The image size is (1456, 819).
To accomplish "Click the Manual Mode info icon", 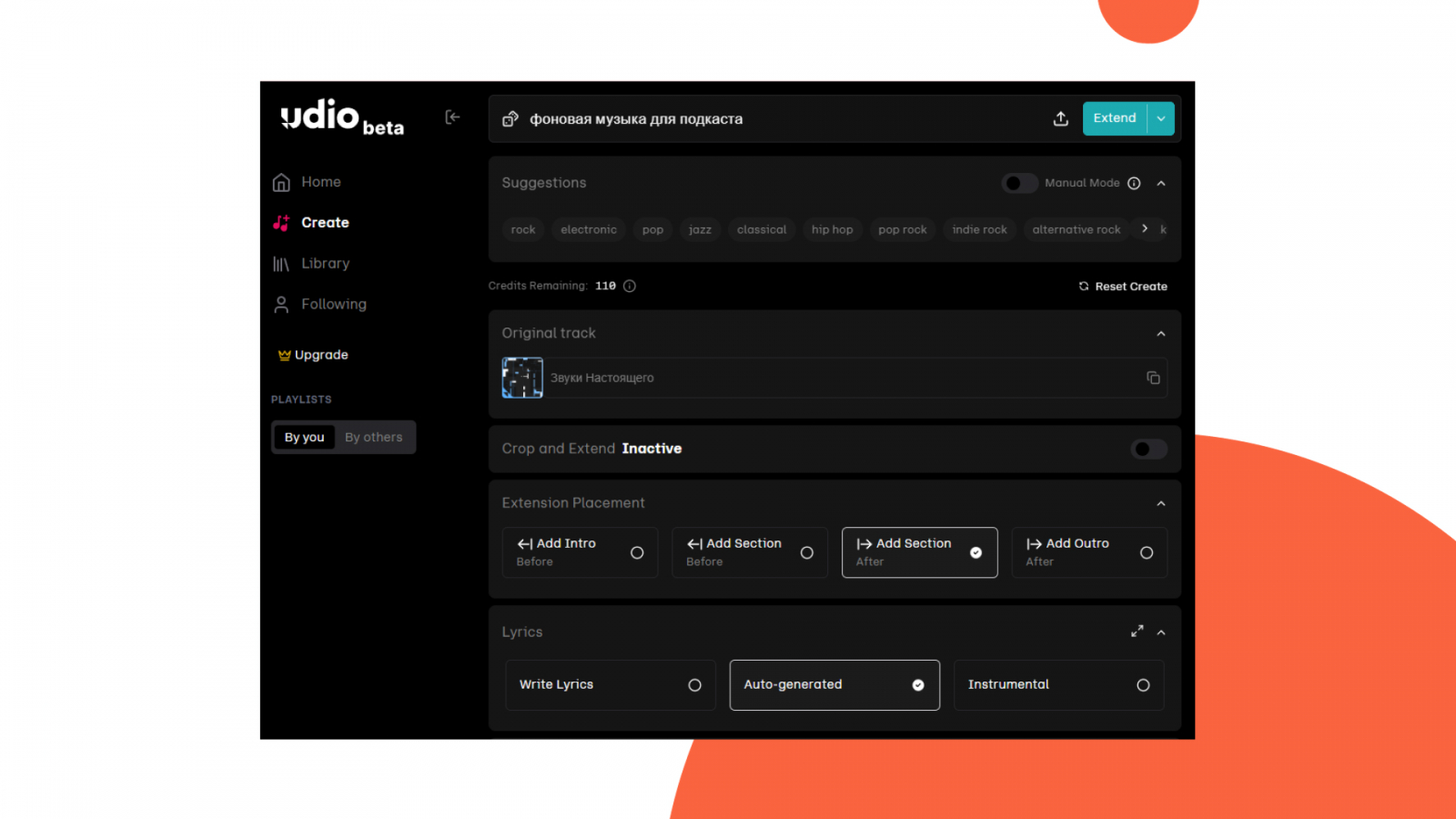I will (1134, 184).
